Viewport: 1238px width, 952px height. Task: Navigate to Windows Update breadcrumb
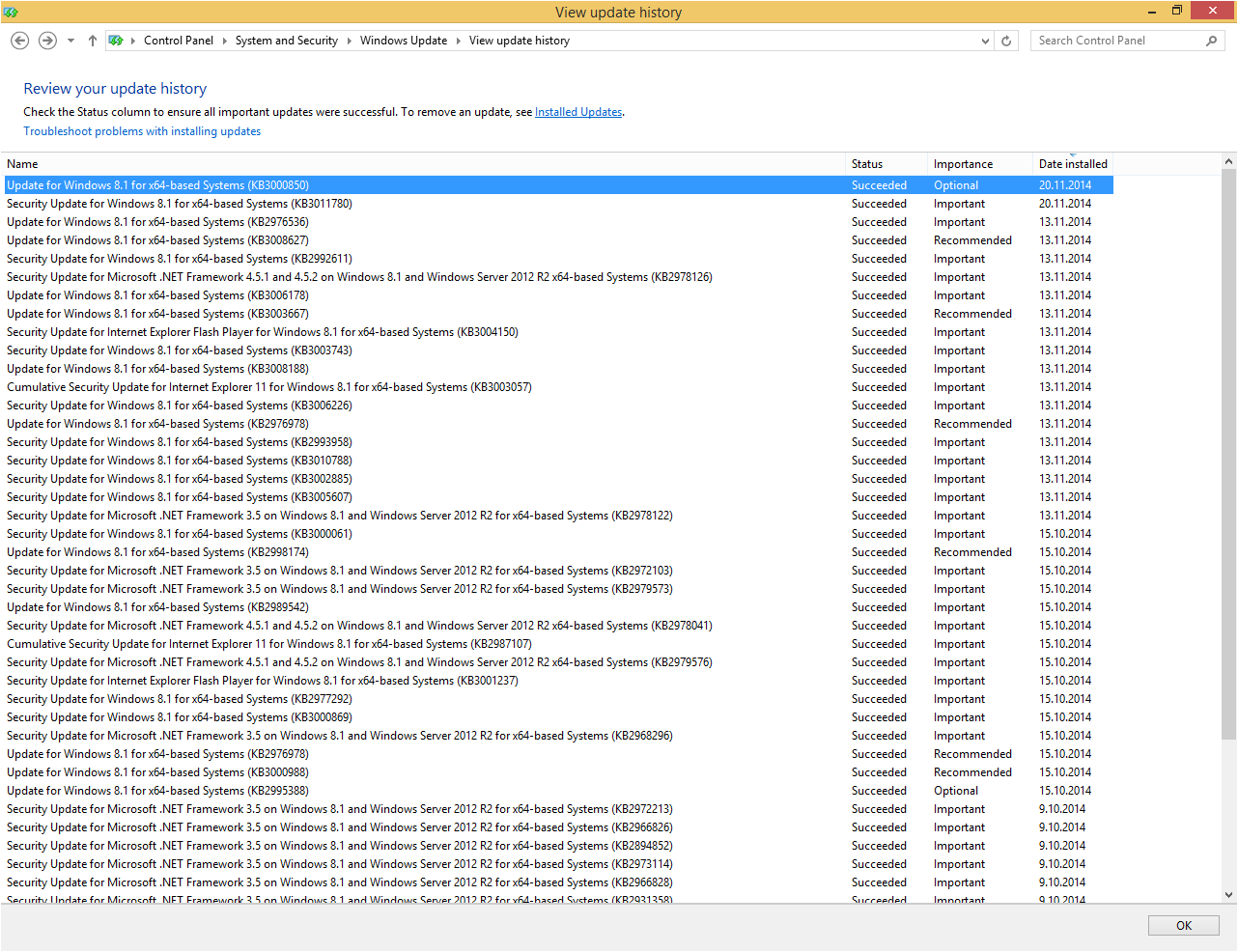[404, 41]
